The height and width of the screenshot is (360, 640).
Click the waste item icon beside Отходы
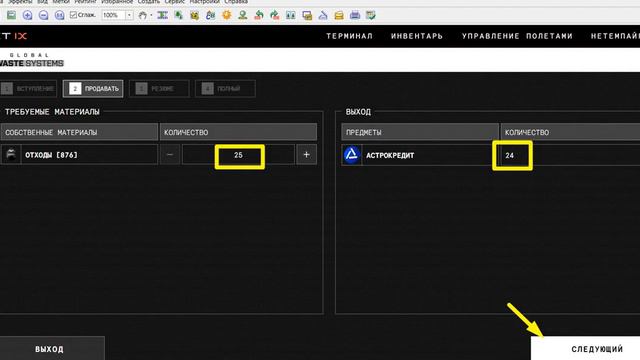point(11,155)
